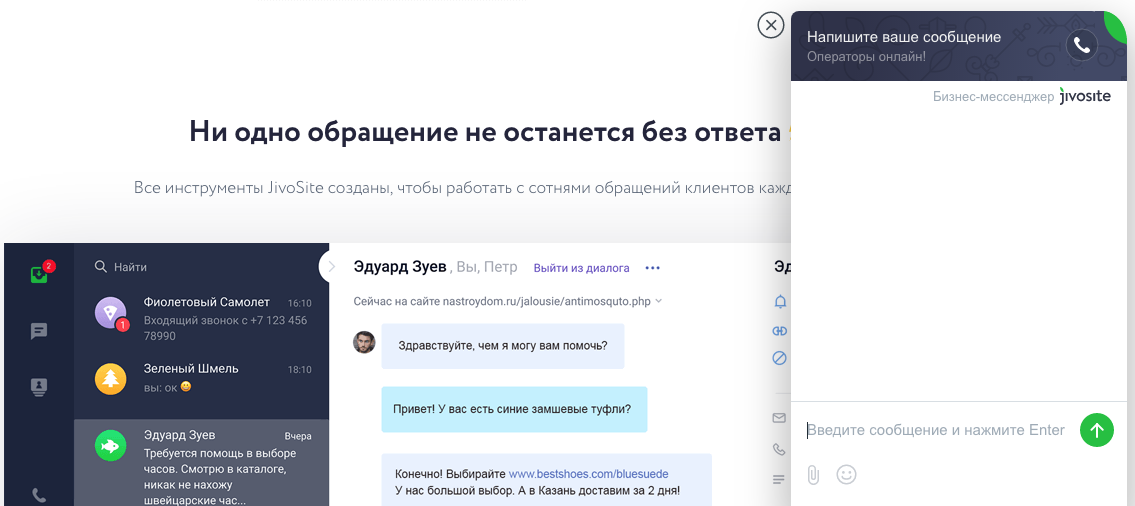Click the bell notification icon in visitor panel
Viewport: 1135px width, 506px height.
(780, 302)
